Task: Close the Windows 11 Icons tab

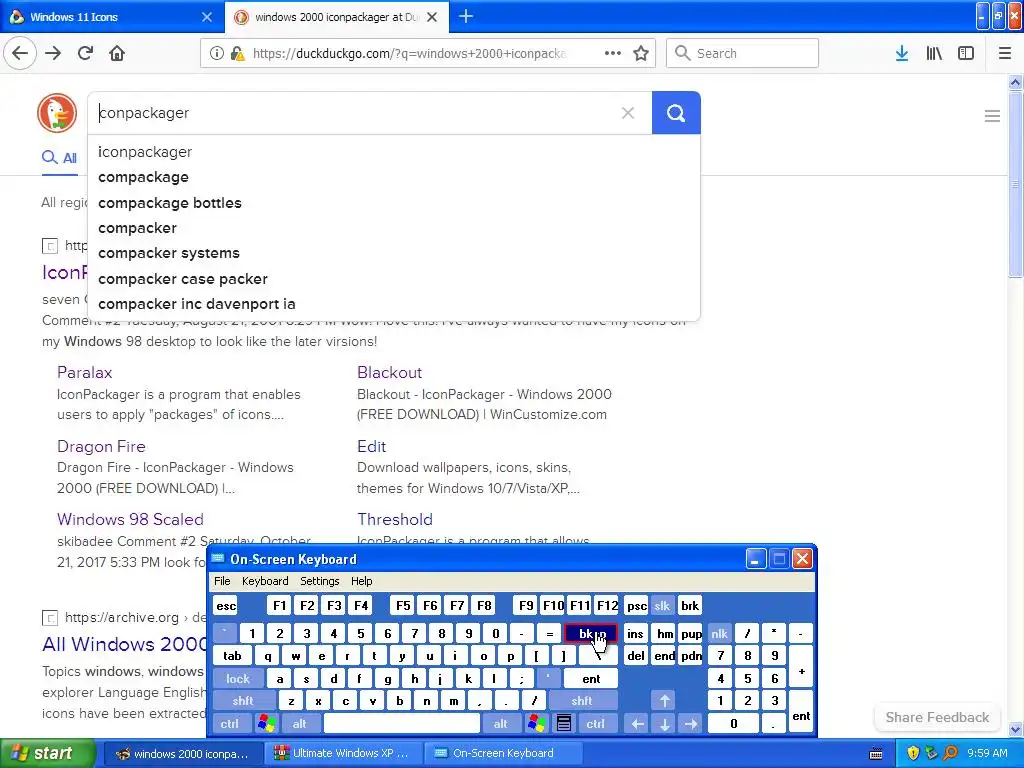Action: click(x=206, y=17)
